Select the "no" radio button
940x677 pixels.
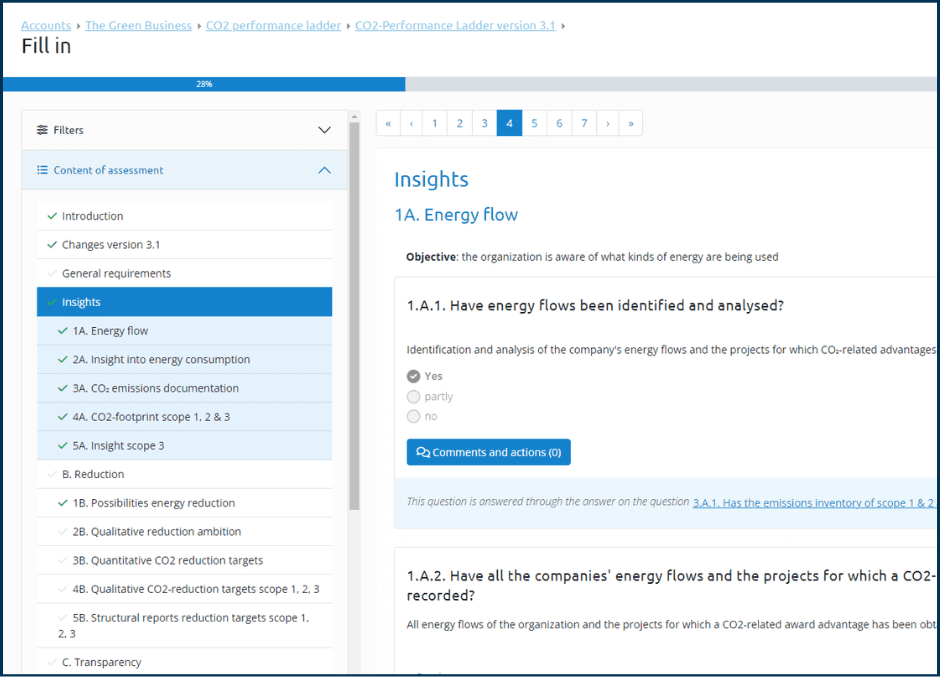(x=413, y=416)
